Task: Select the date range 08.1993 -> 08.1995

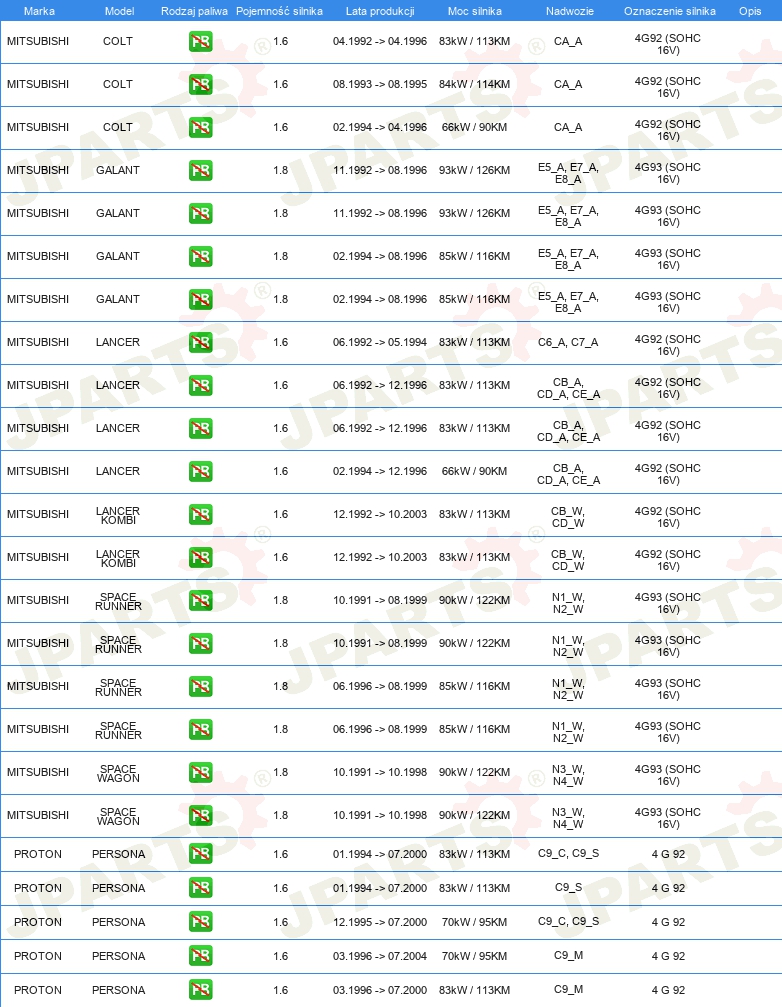Action: point(380,84)
